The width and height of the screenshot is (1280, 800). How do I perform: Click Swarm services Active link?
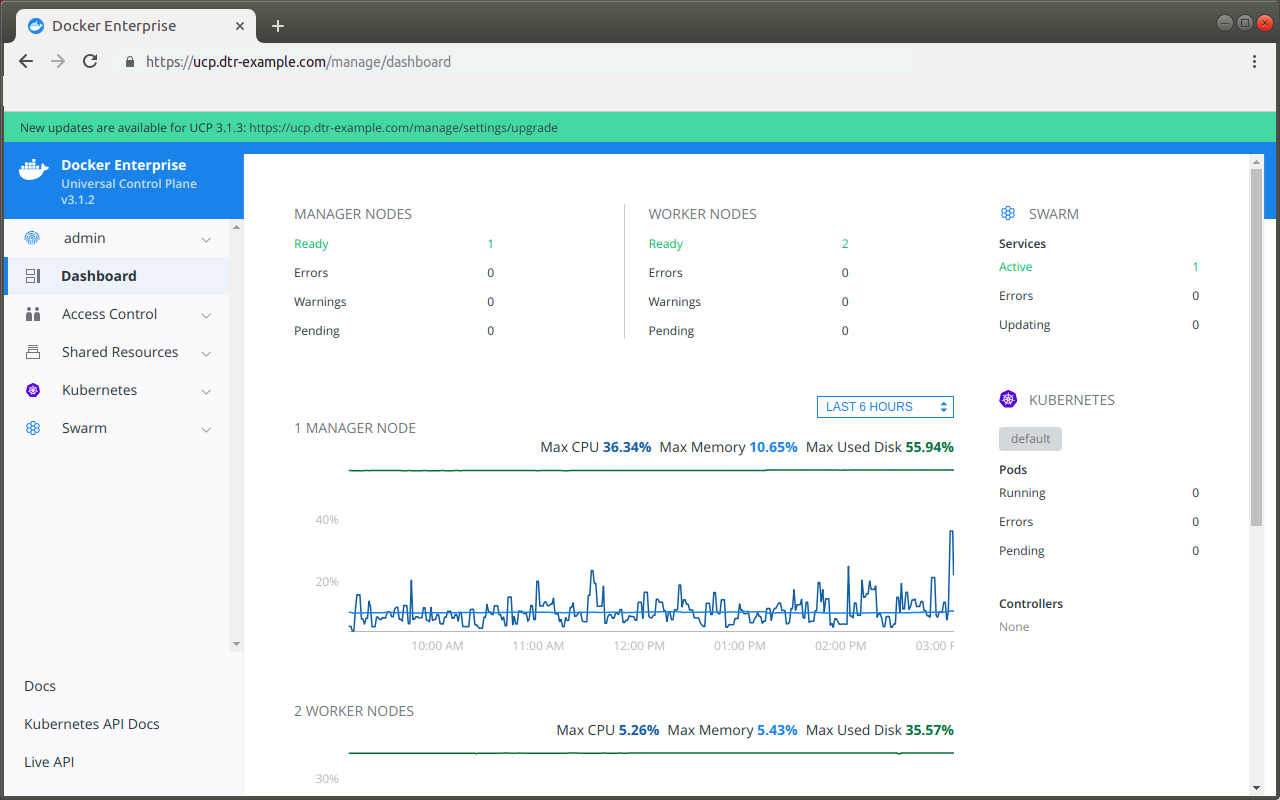[1015, 267]
